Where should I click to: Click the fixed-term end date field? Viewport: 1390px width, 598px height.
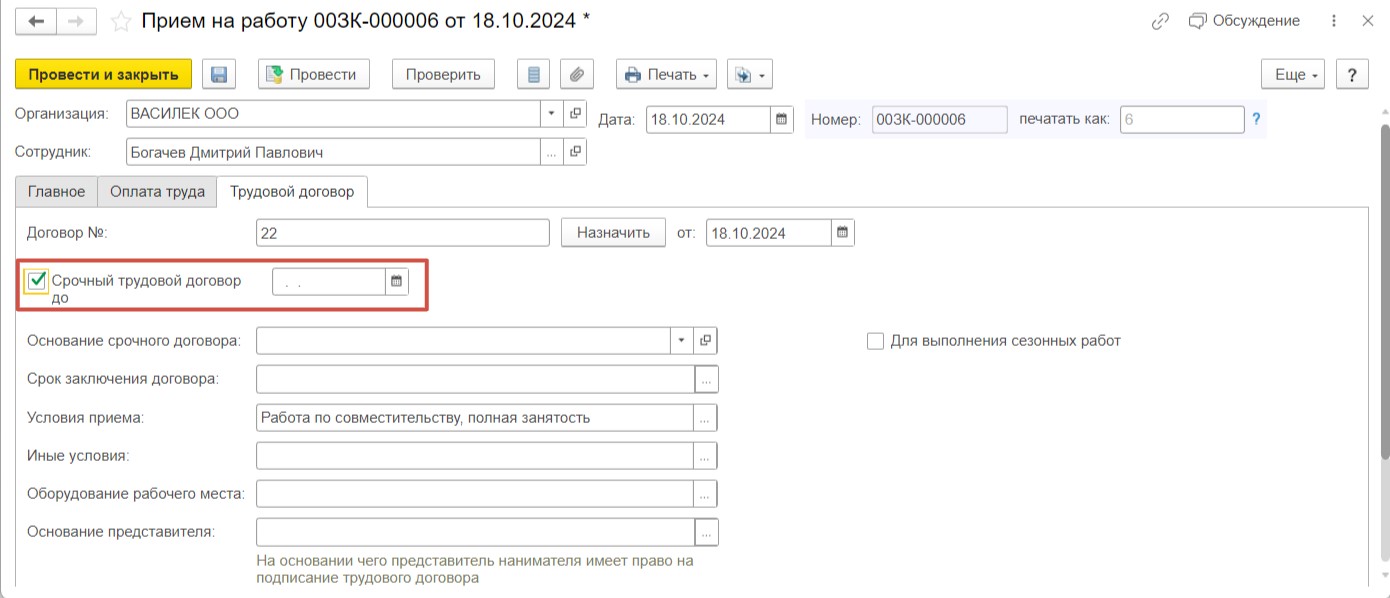click(329, 282)
